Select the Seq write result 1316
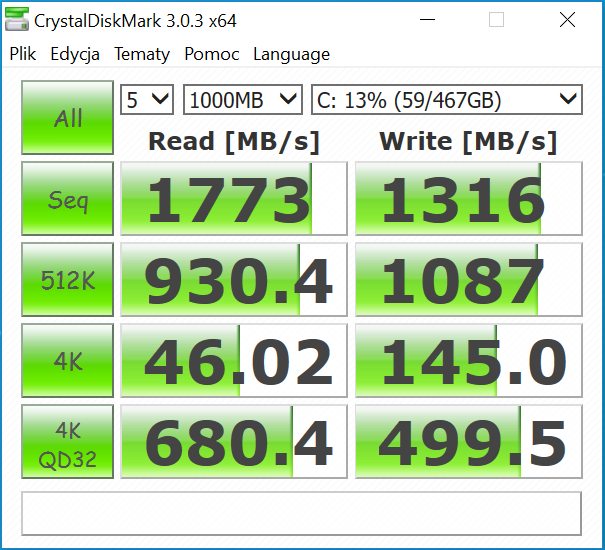The image size is (605, 550). (x=467, y=199)
